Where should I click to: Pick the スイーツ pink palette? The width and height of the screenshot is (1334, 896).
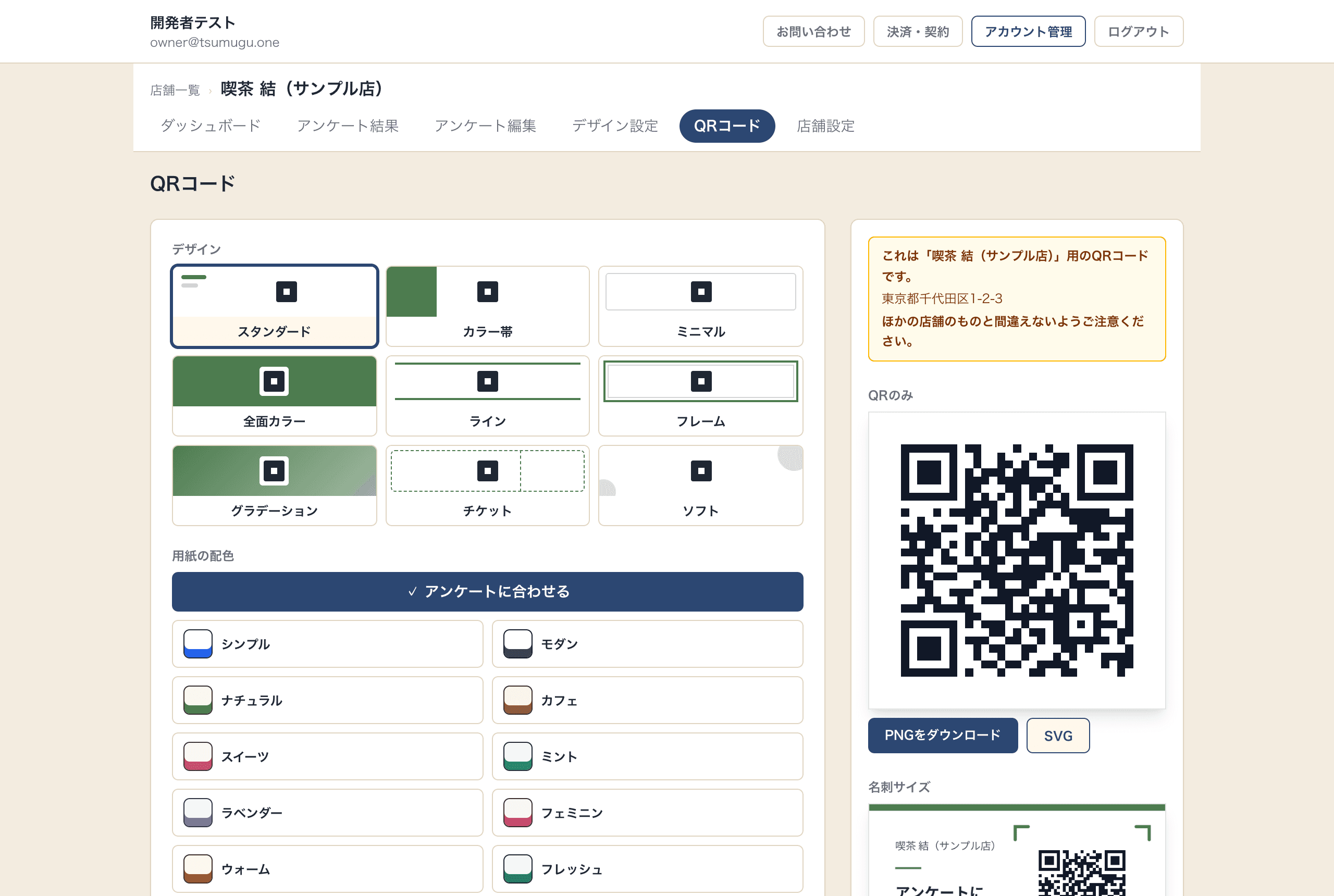coord(327,756)
